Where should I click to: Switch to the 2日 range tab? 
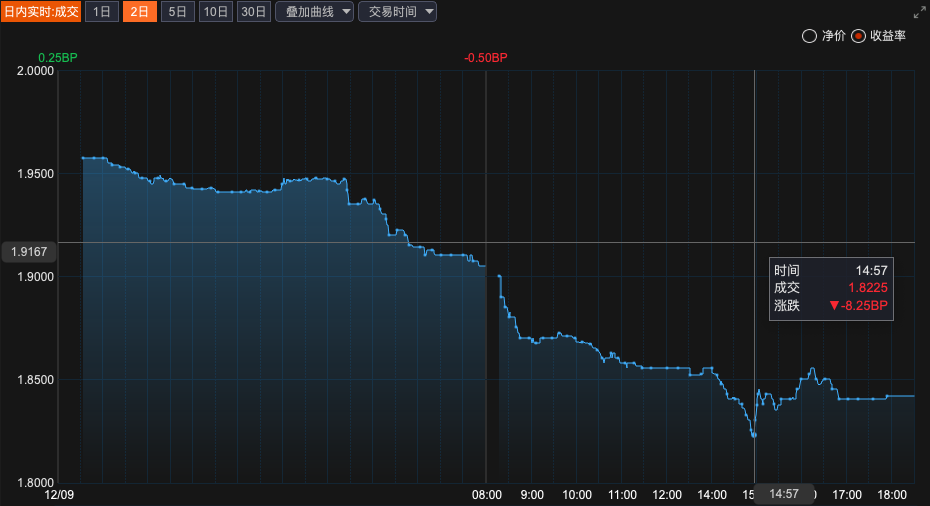click(139, 12)
